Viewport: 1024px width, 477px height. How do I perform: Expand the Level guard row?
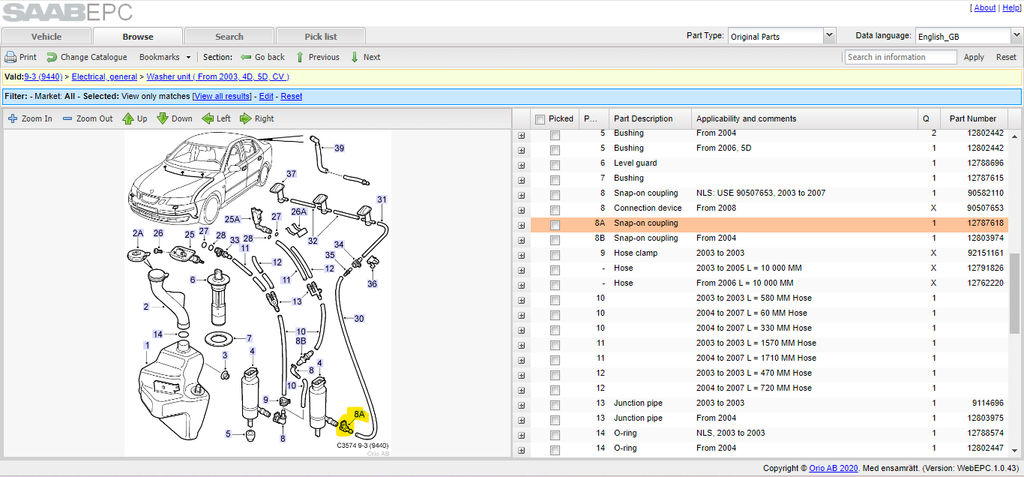(521, 165)
